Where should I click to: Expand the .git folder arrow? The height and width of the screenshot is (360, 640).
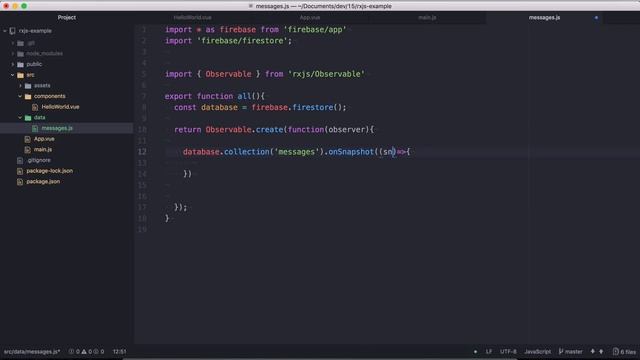click(x=13, y=43)
